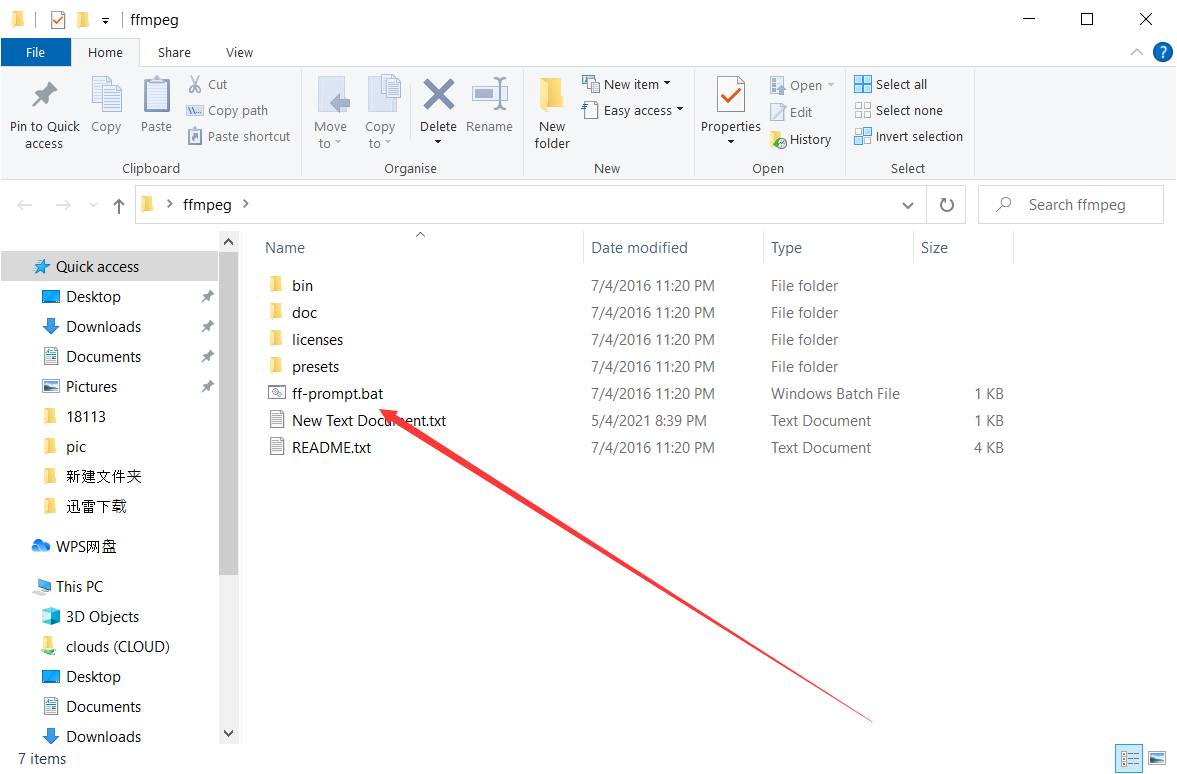The height and width of the screenshot is (774, 1177).
Task: Sort by Size column header
Action: tap(935, 248)
